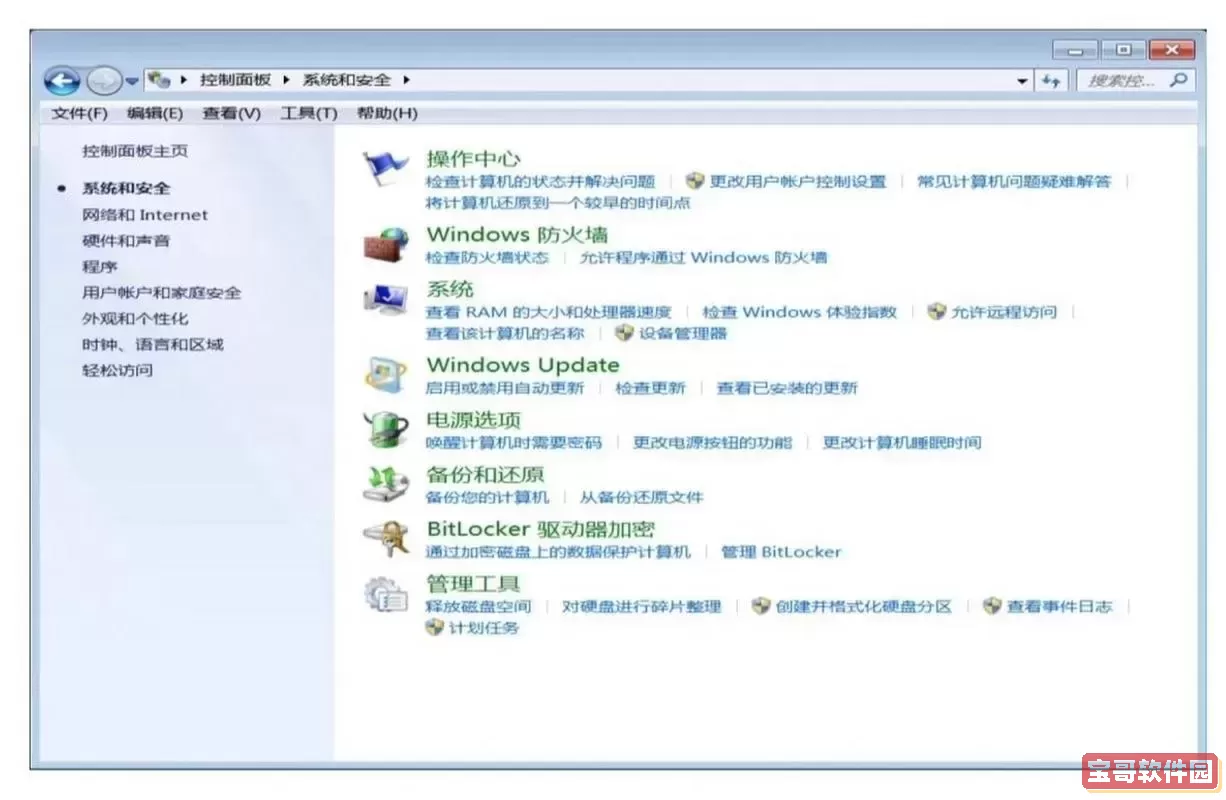Click 将计算机还原到一个较早的时间点 link

pos(558,202)
